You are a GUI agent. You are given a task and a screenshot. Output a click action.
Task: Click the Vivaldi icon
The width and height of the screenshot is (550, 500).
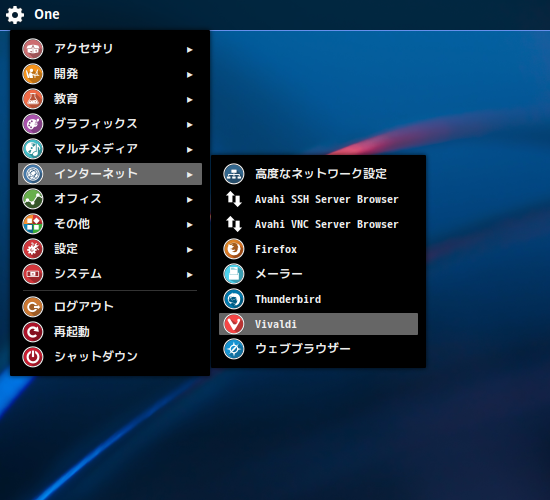point(234,324)
